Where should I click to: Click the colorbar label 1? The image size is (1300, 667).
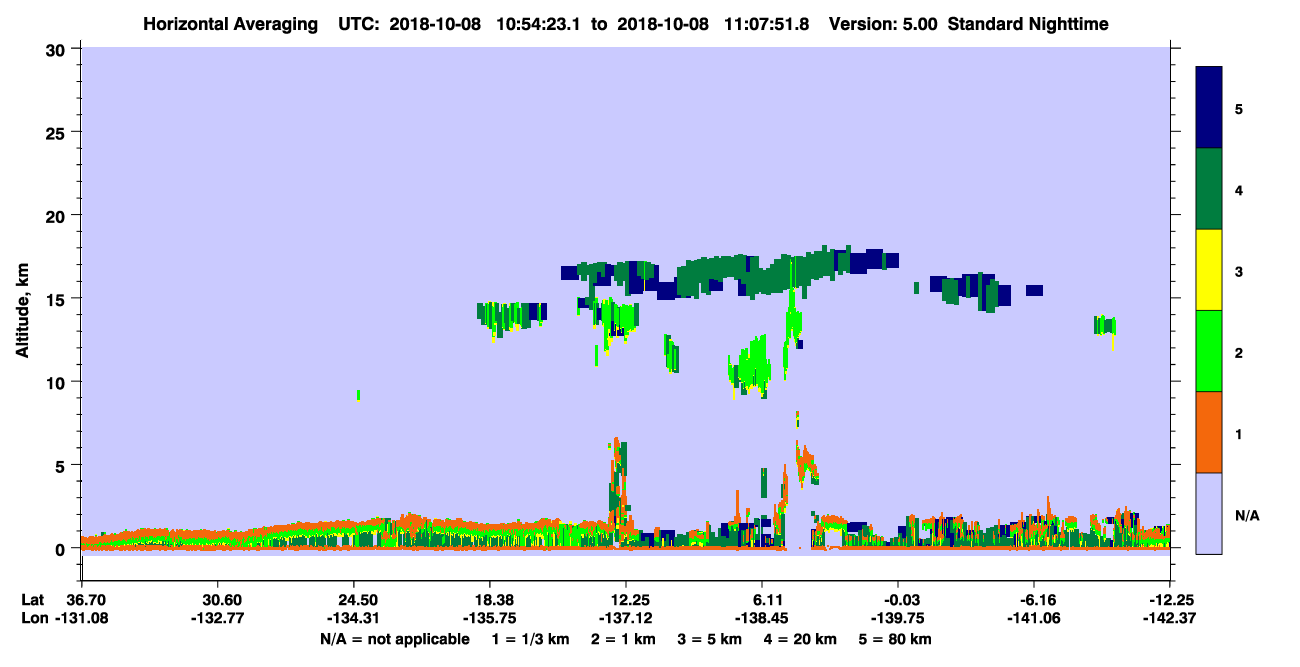click(x=1239, y=433)
